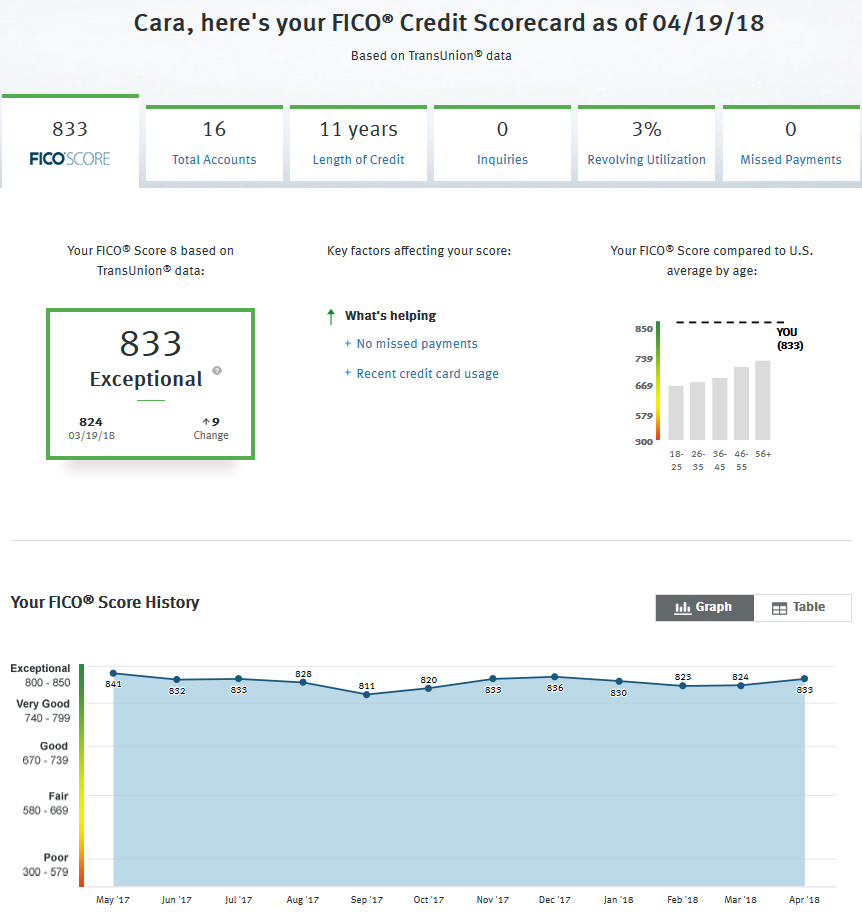Click the 03/19/18 previous score date

[x=91, y=436]
